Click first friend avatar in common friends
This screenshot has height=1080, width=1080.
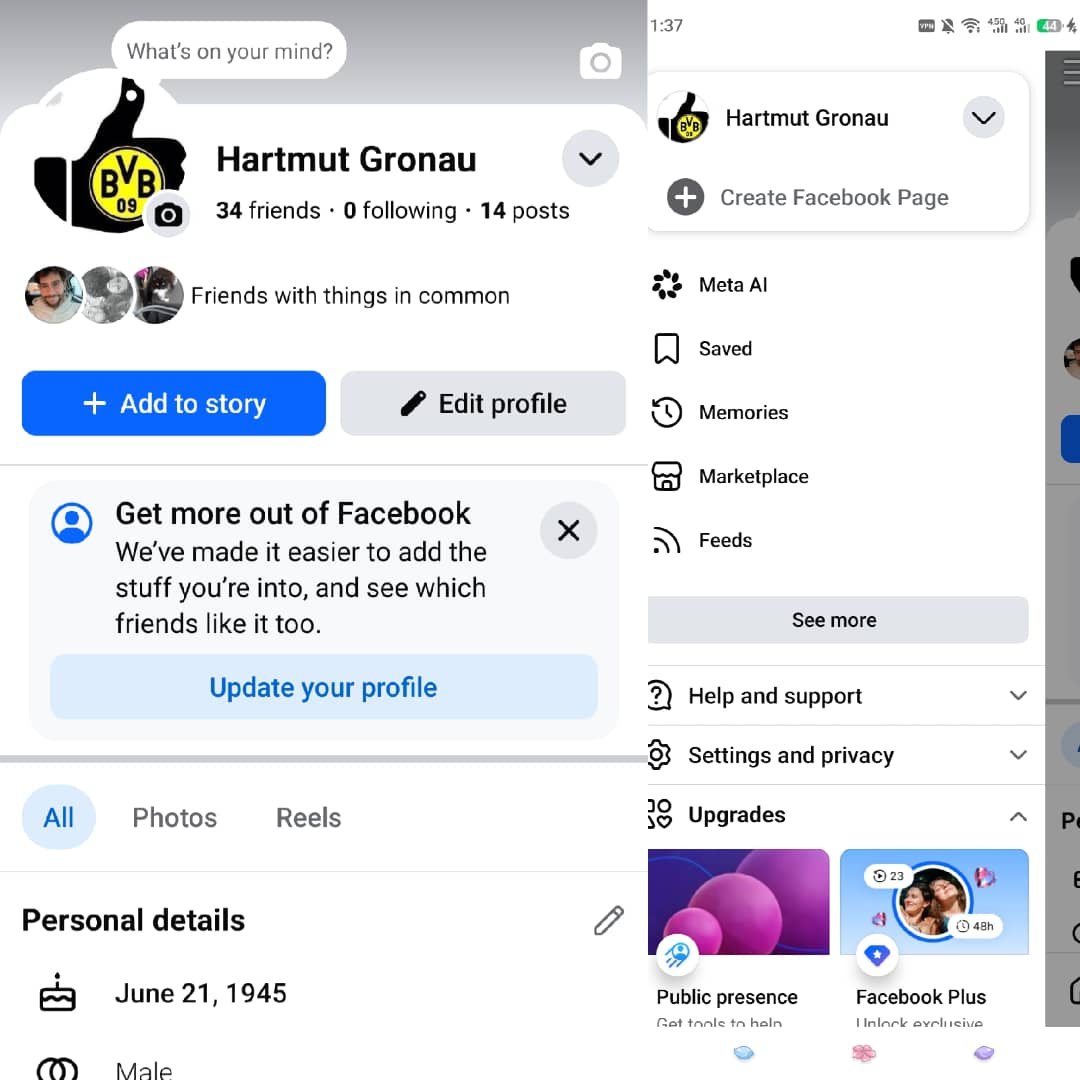[x=53, y=295]
